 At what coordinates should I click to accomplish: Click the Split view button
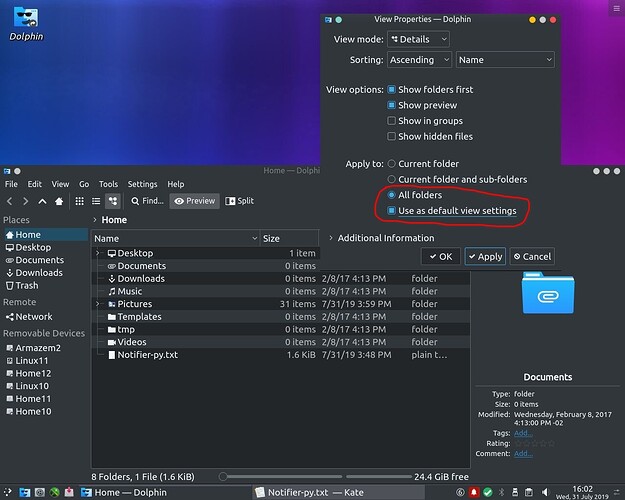coord(240,201)
